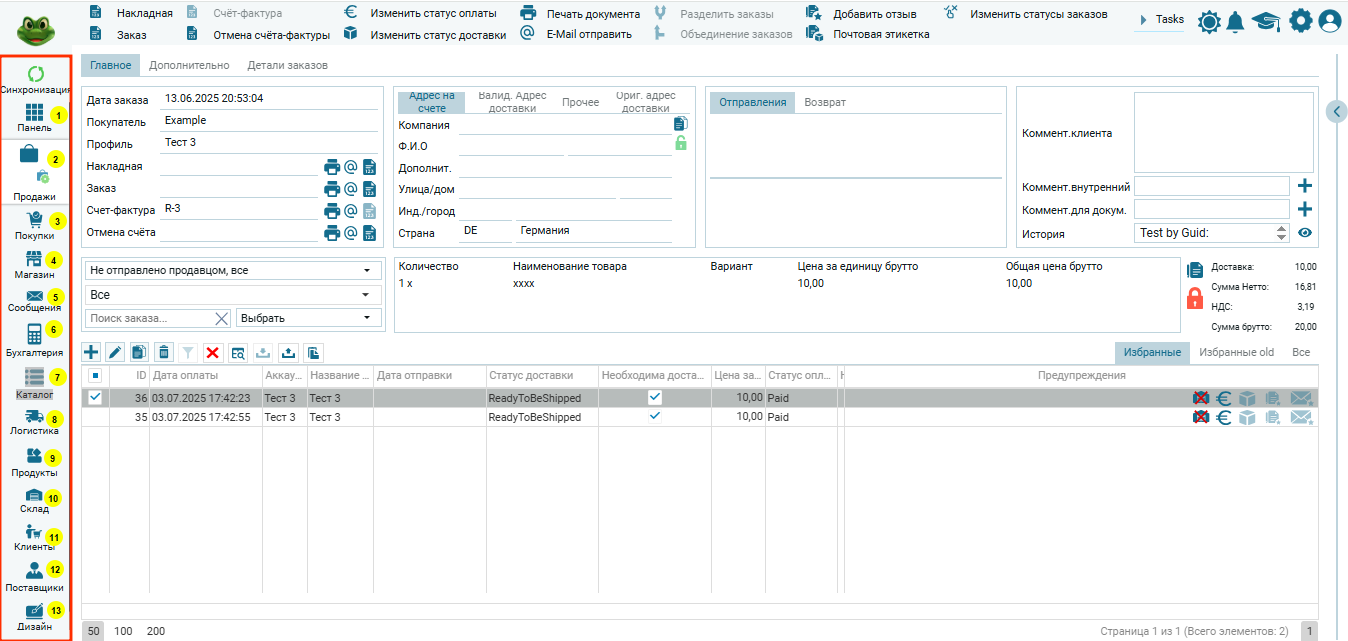Image resolution: width=1348 pixels, height=641 pixels.
Task: Expand the 'Выбрать' dropdown
Action: tap(309, 318)
